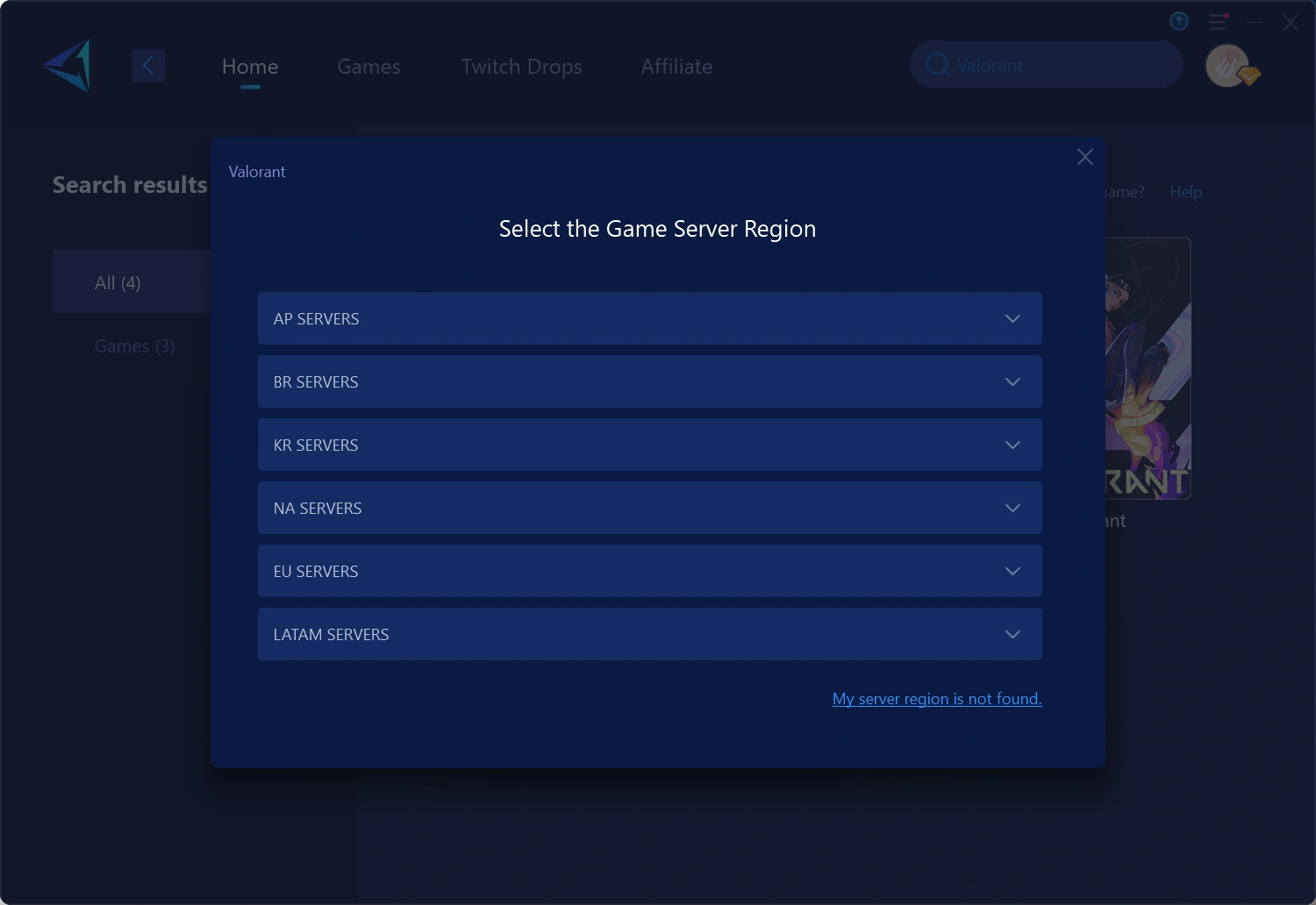This screenshot has height=905, width=1316.
Task: Click the GearUP logo icon
Action: point(68,66)
